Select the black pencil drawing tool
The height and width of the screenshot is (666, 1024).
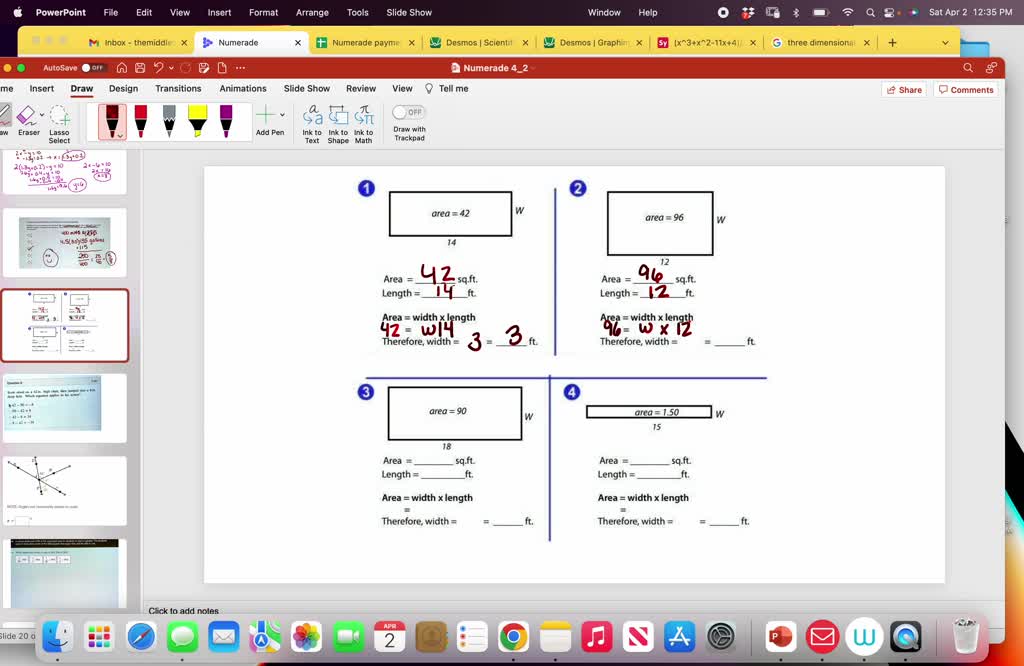(167, 120)
